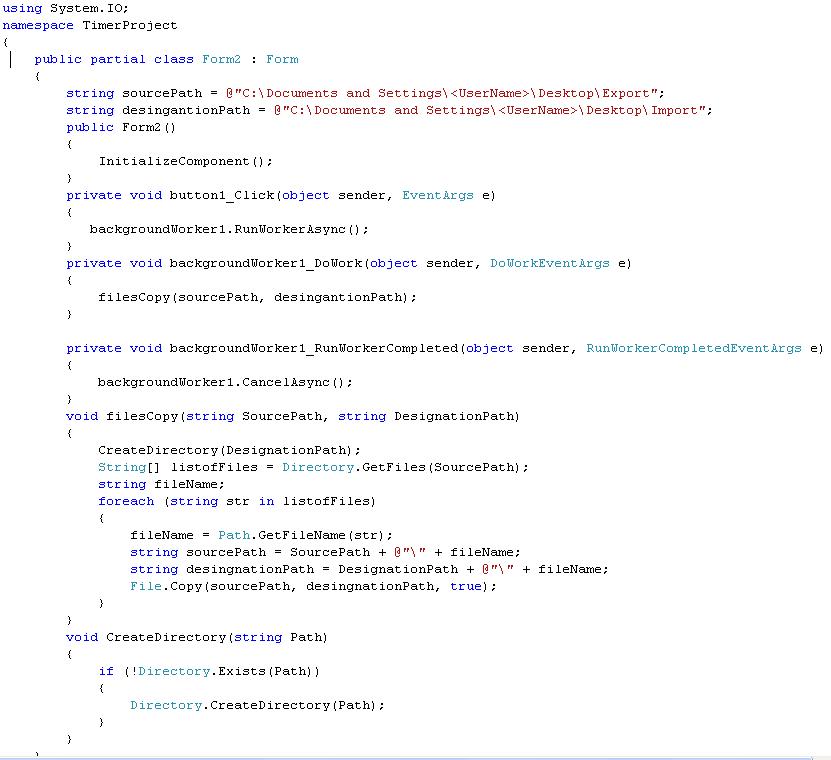Click the 'void filesCopy' method declaration
The width and height of the screenshot is (831, 760).
(x=293, y=416)
